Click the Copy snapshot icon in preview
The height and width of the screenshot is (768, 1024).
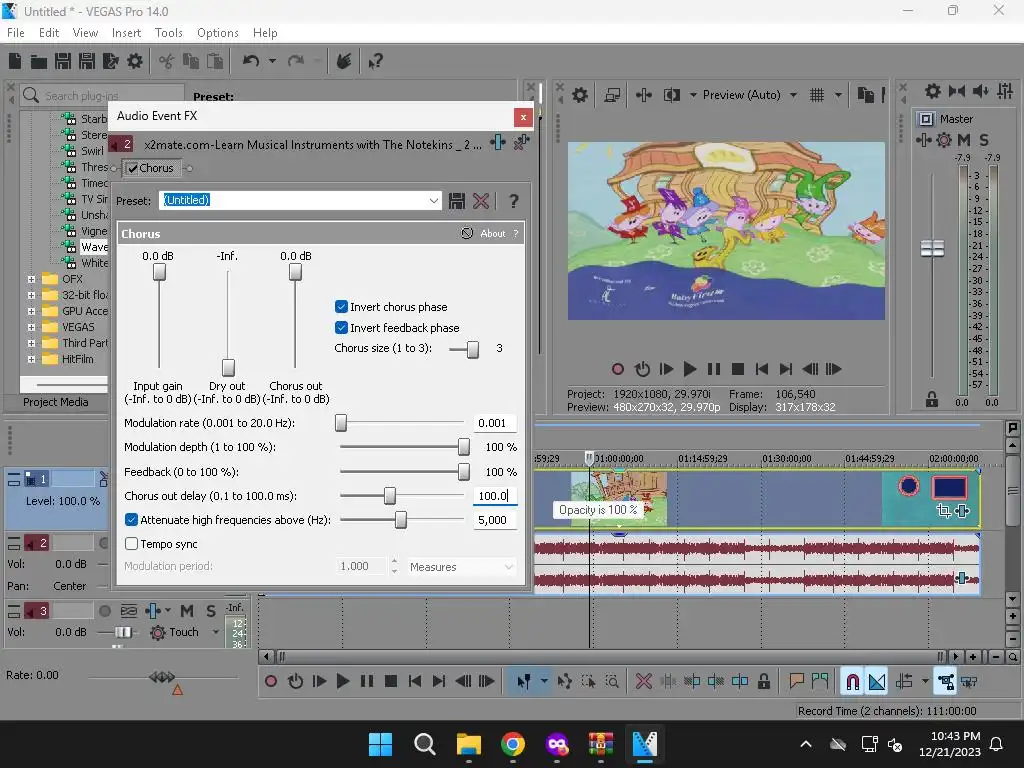click(865, 95)
